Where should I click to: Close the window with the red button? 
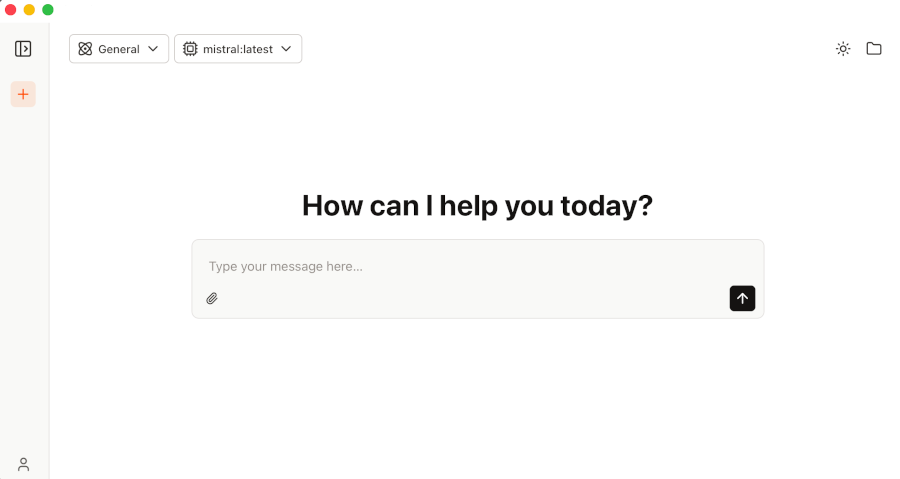11,10
